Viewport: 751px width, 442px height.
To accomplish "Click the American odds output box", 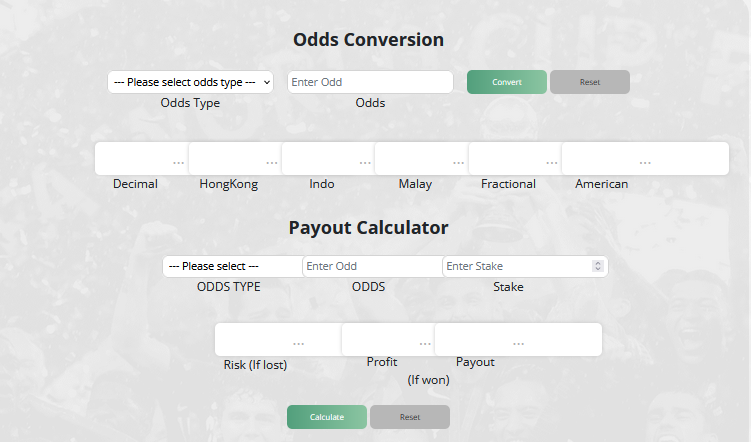I will pyautogui.click(x=645, y=159).
